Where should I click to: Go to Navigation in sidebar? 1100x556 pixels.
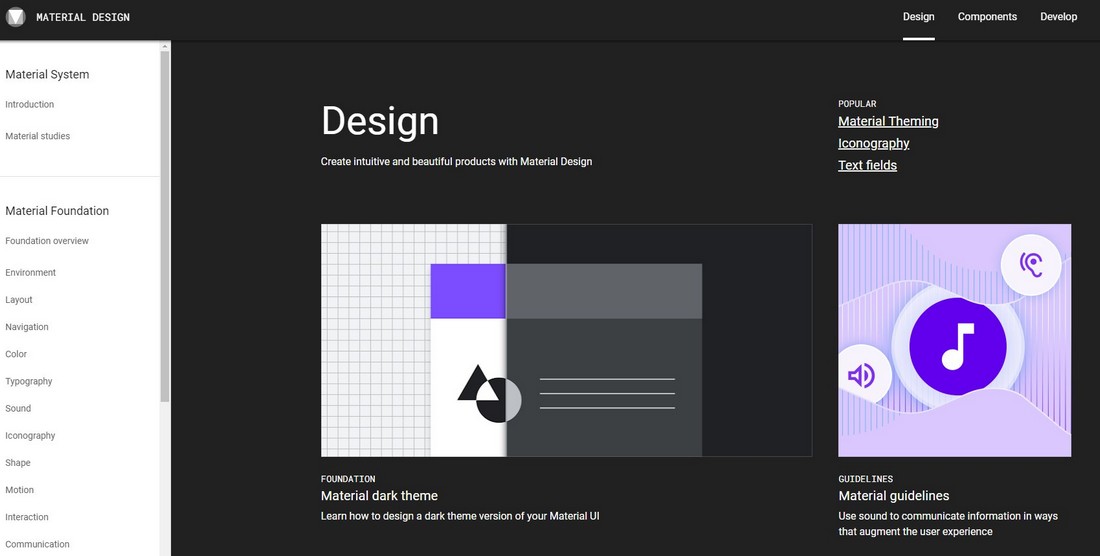(27, 327)
